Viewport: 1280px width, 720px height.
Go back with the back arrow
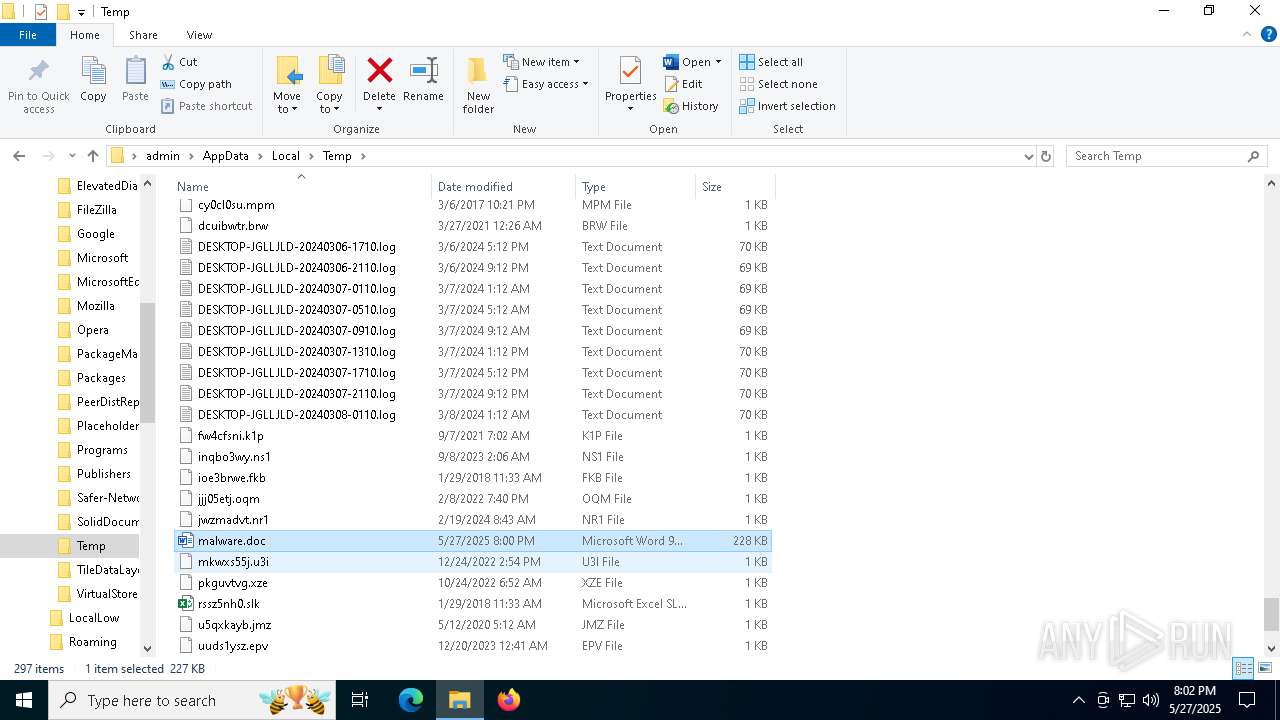click(19, 156)
